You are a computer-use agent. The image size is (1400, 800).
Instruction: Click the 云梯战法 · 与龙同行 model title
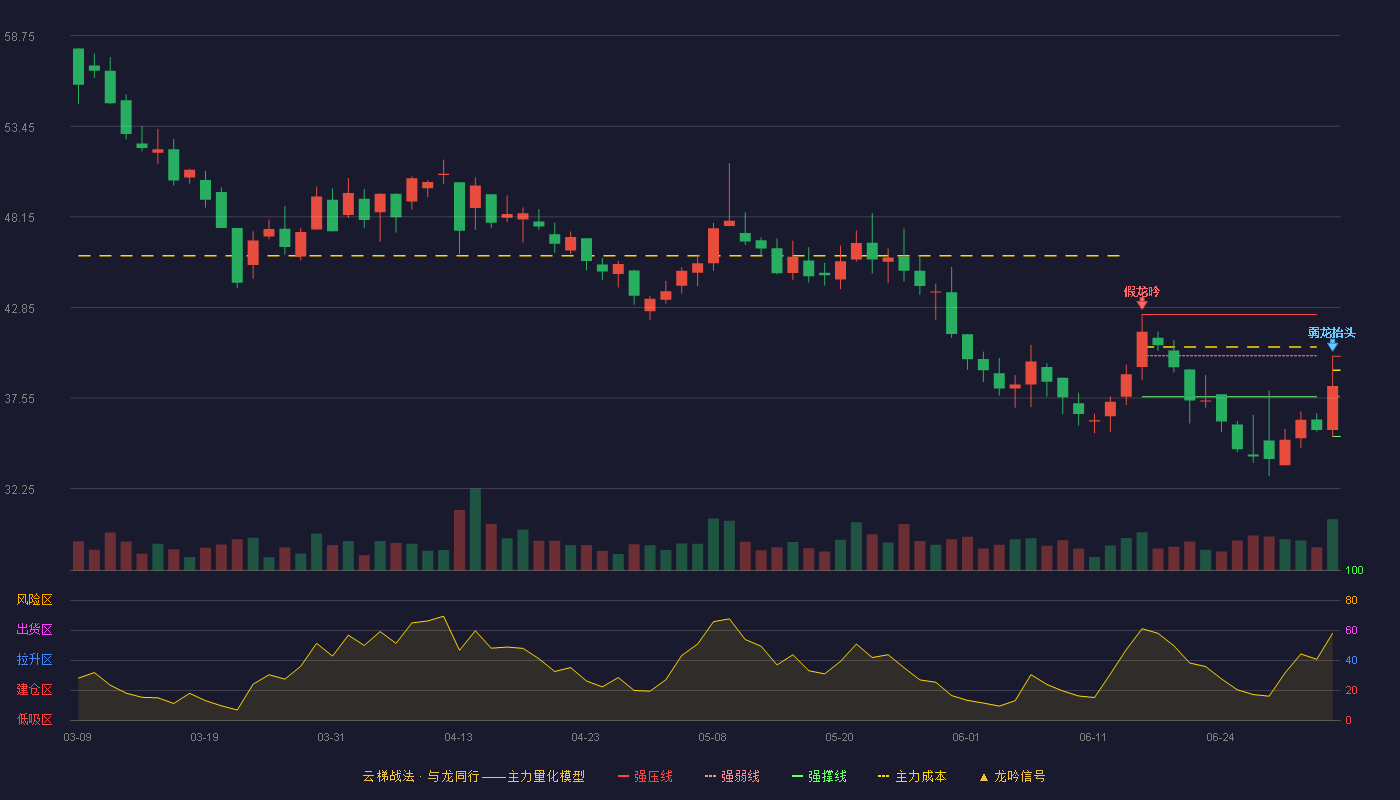click(473, 776)
